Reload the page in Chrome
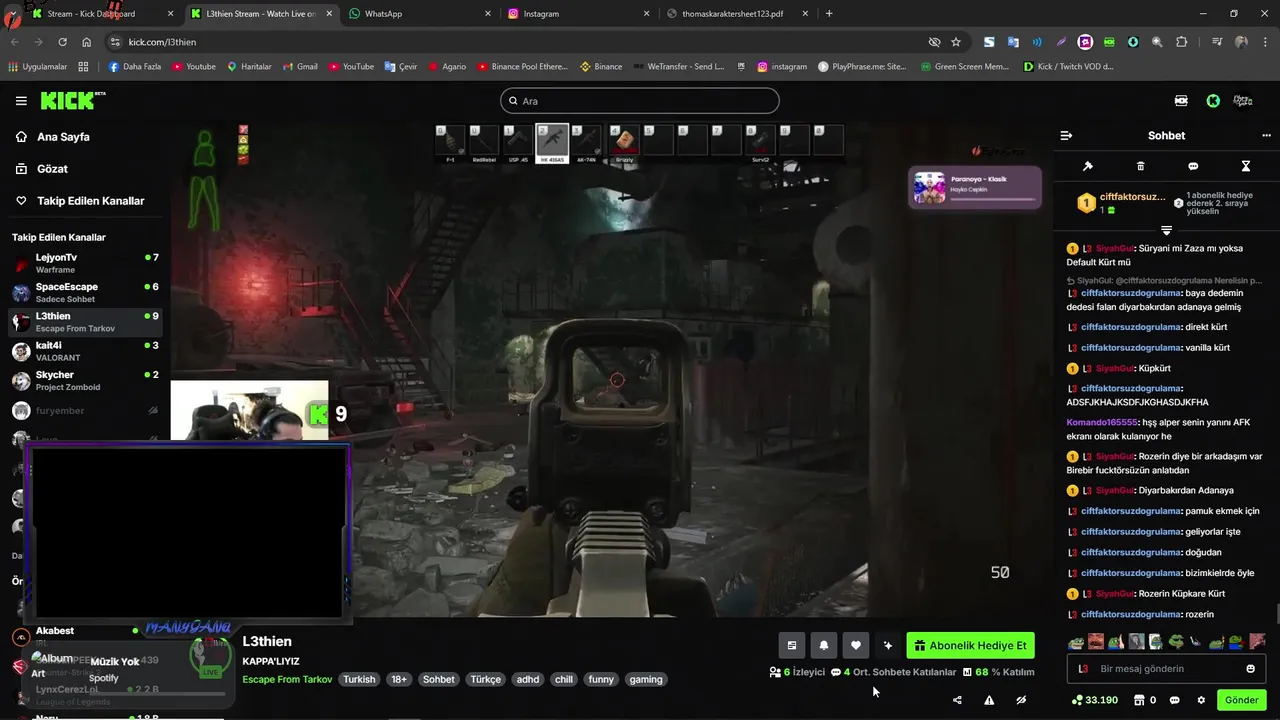This screenshot has height=720, width=1280. click(x=62, y=42)
